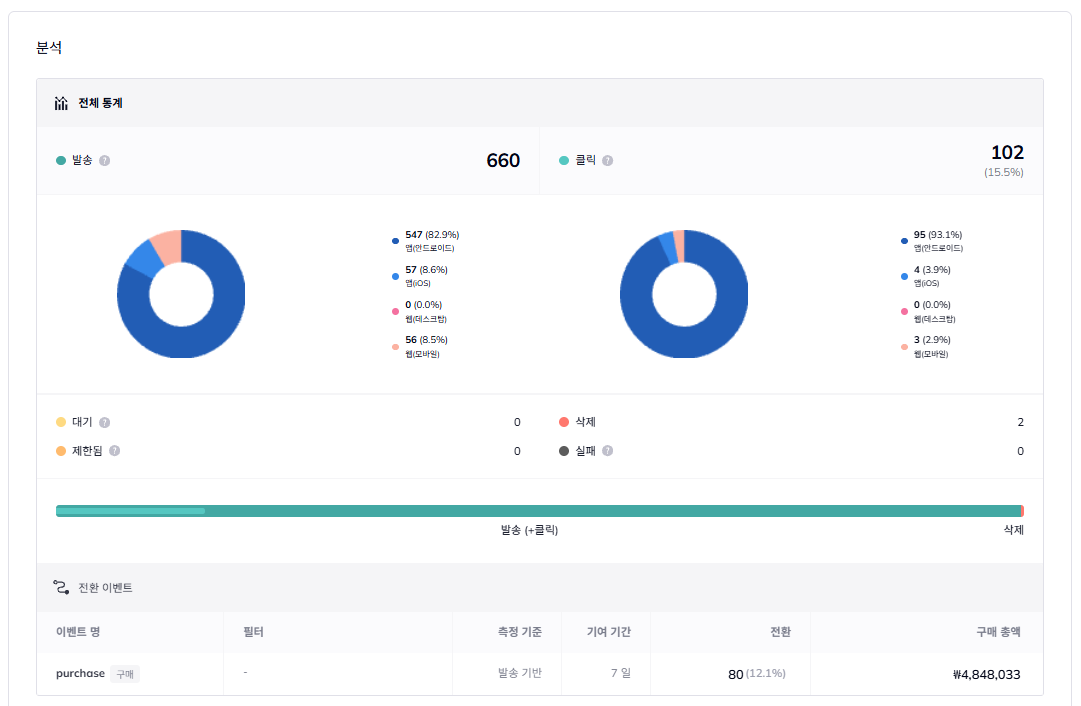This screenshot has width=1081, height=706.
Task: Click the red dot next to 삭제
Action: pyautogui.click(x=564, y=423)
